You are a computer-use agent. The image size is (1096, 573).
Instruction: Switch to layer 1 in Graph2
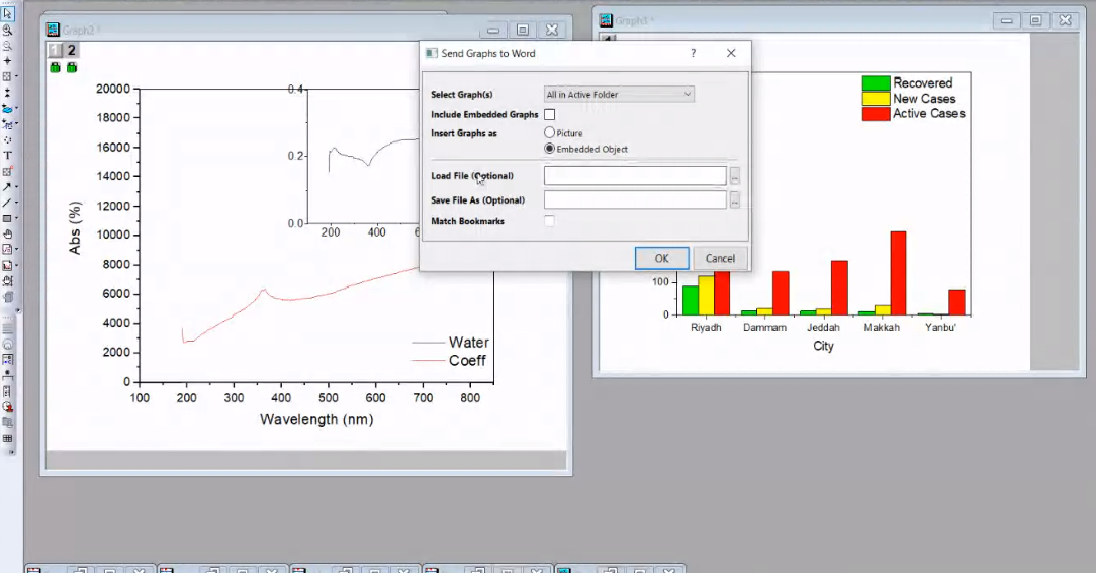pos(55,50)
